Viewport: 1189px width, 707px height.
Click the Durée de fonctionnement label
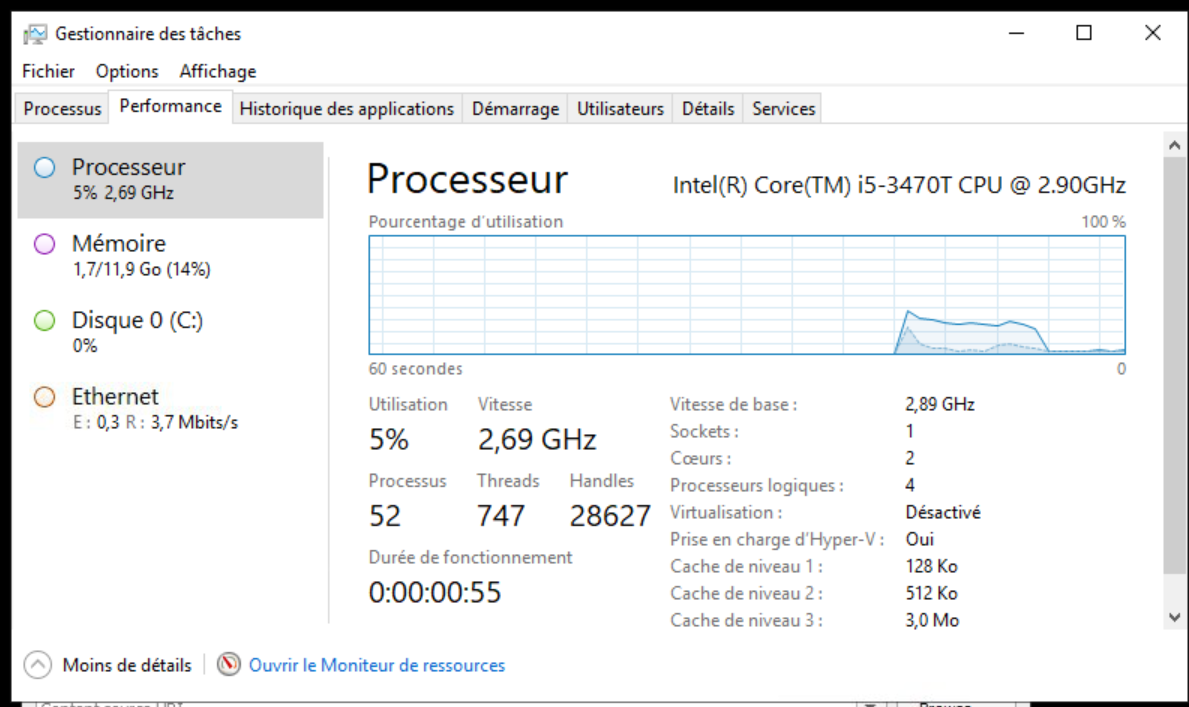470,558
